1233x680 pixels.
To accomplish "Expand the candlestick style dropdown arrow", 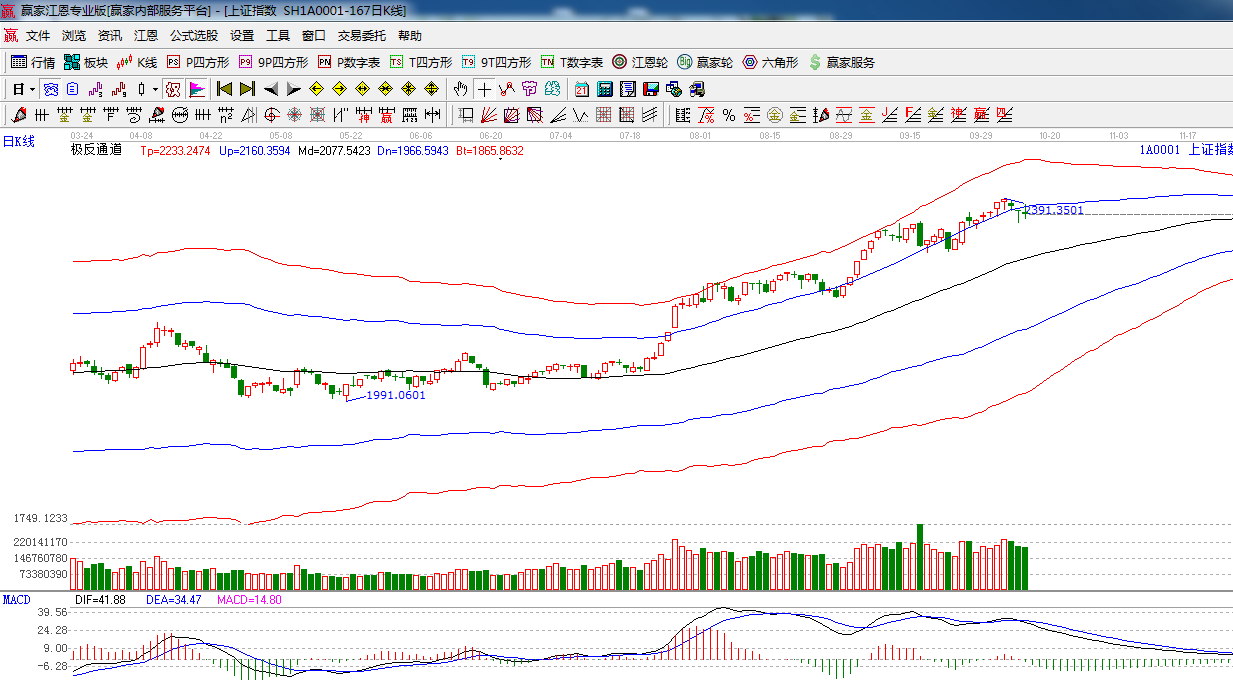I will coord(155,89).
